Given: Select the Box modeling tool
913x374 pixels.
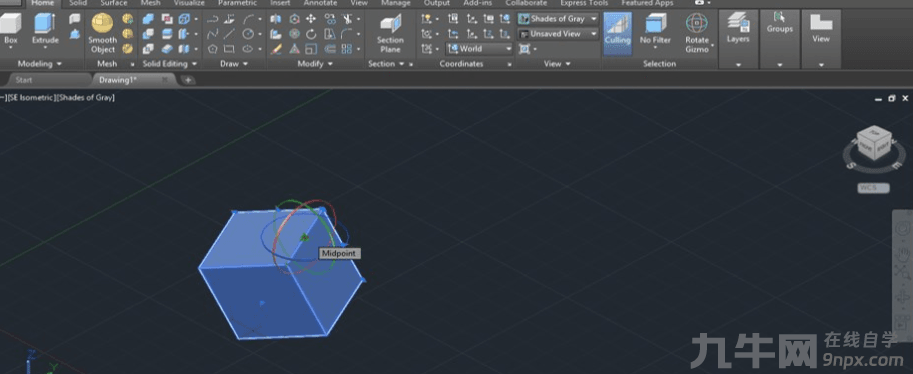Looking at the screenshot, I should pyautogui.click(x=10, y=29).
